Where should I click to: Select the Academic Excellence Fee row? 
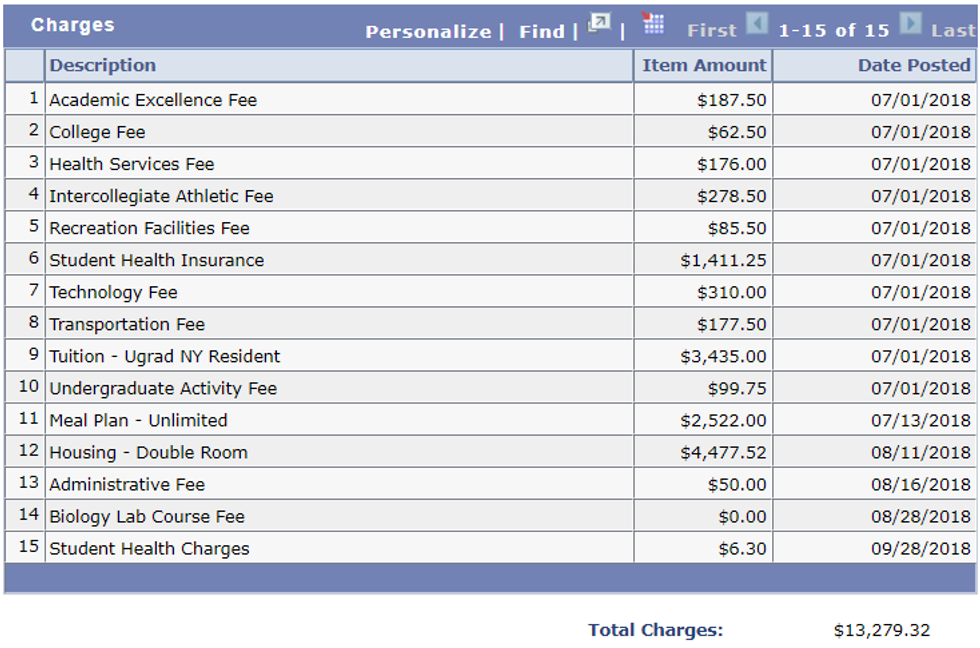pyautogui.click(x=153, y=100)
